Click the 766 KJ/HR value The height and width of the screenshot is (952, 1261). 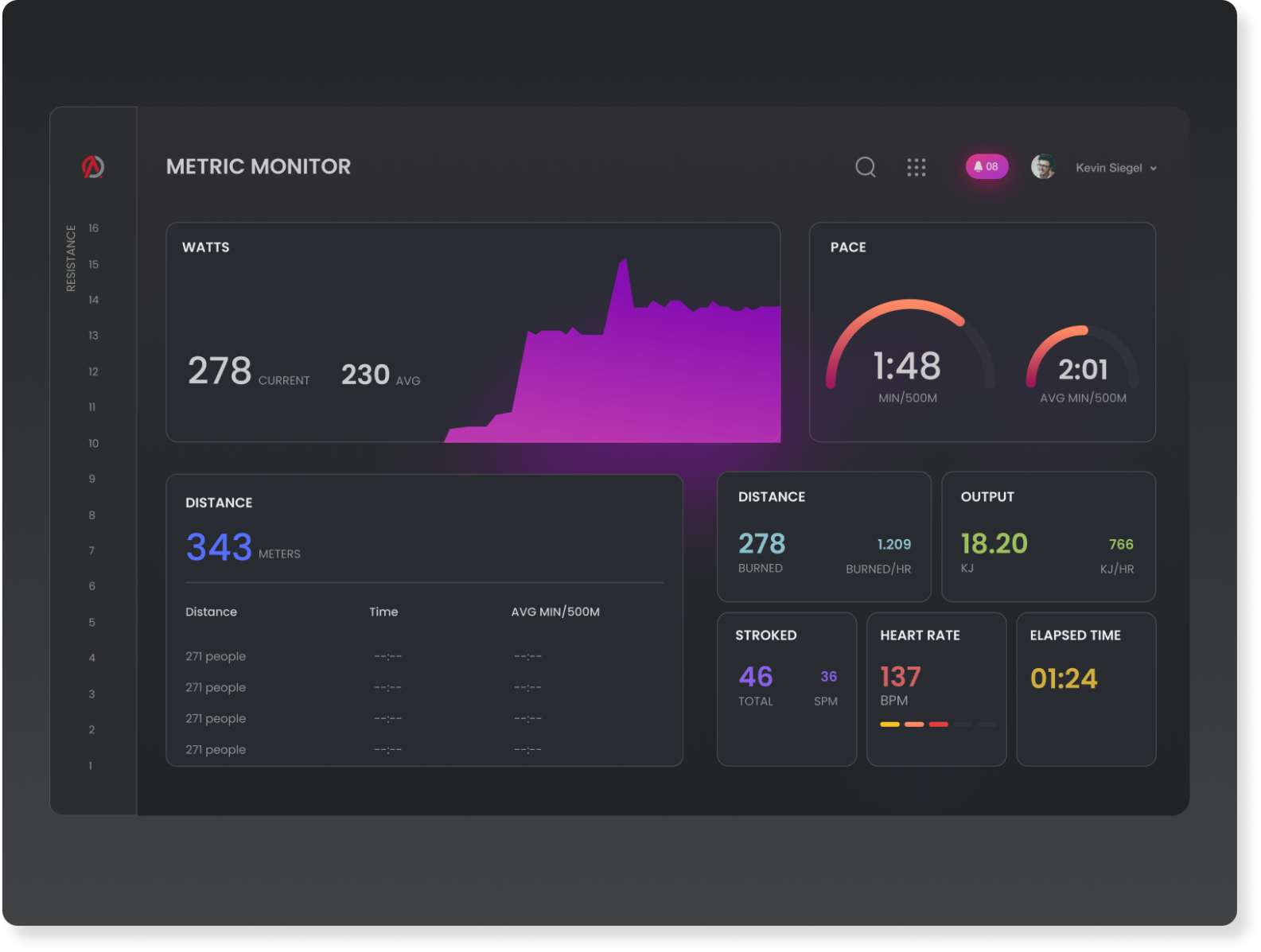[1121, 544]
